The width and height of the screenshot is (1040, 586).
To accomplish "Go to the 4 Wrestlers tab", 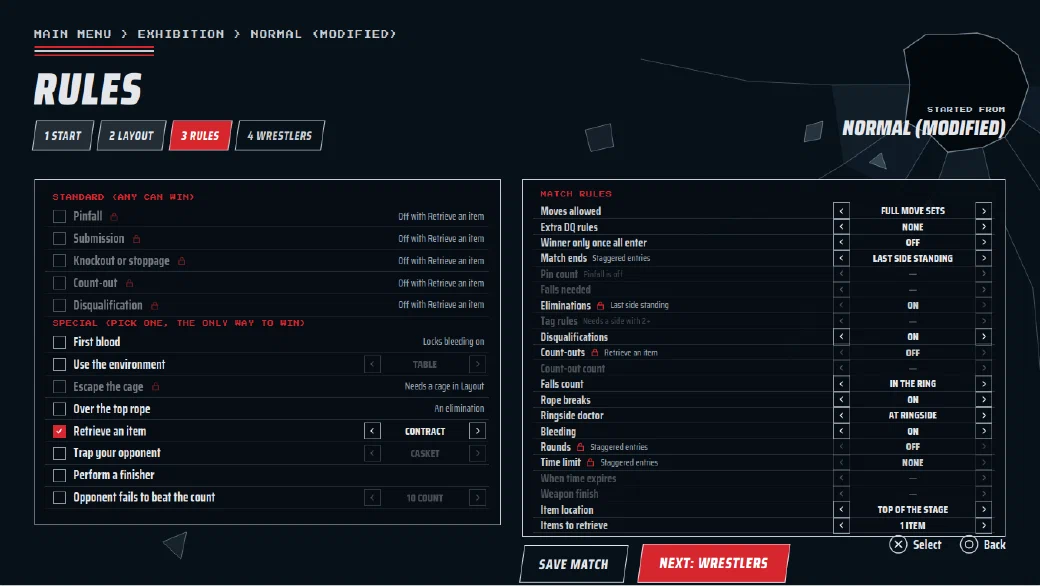I will 280,136.
